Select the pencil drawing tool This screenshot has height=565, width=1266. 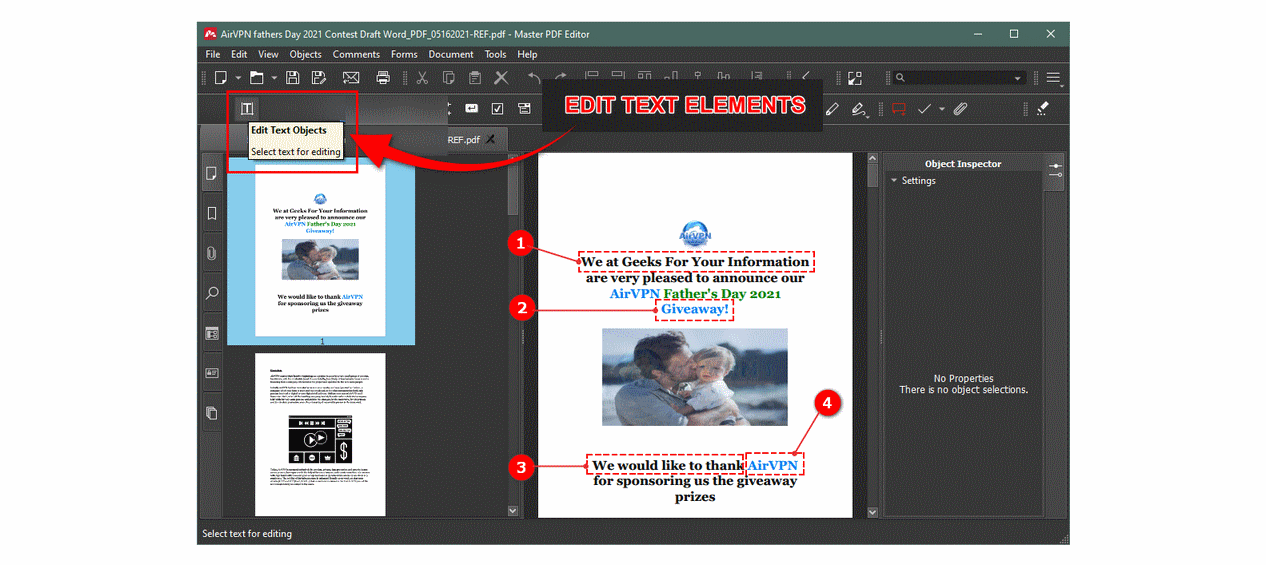point(833,108)
